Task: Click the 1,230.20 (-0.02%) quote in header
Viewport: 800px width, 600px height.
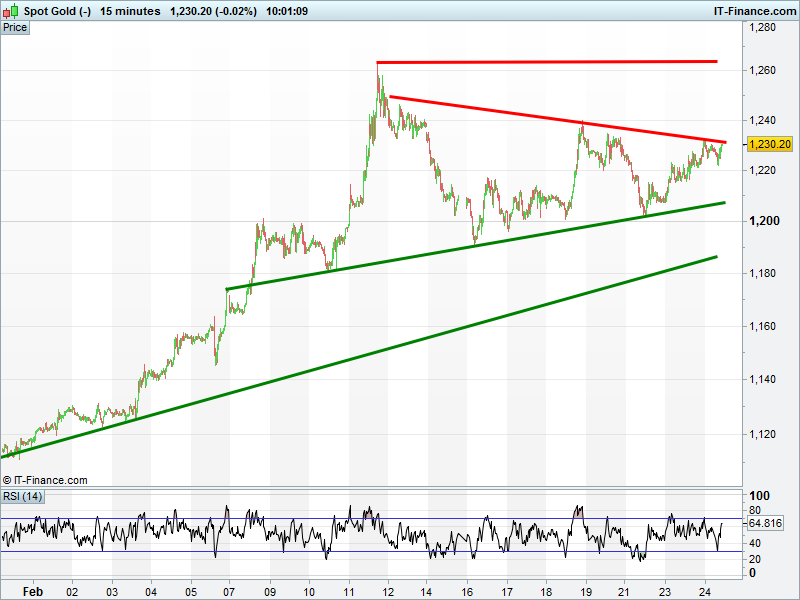Action: tap(213, 11)
